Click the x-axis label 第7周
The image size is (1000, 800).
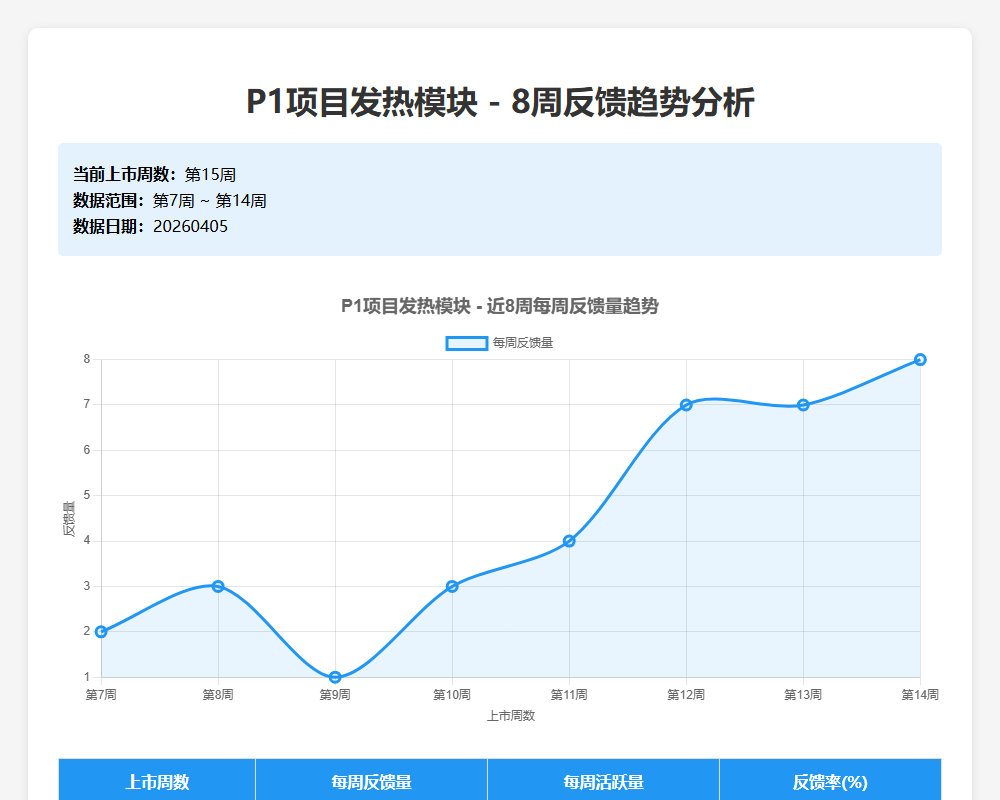point(101,695)
